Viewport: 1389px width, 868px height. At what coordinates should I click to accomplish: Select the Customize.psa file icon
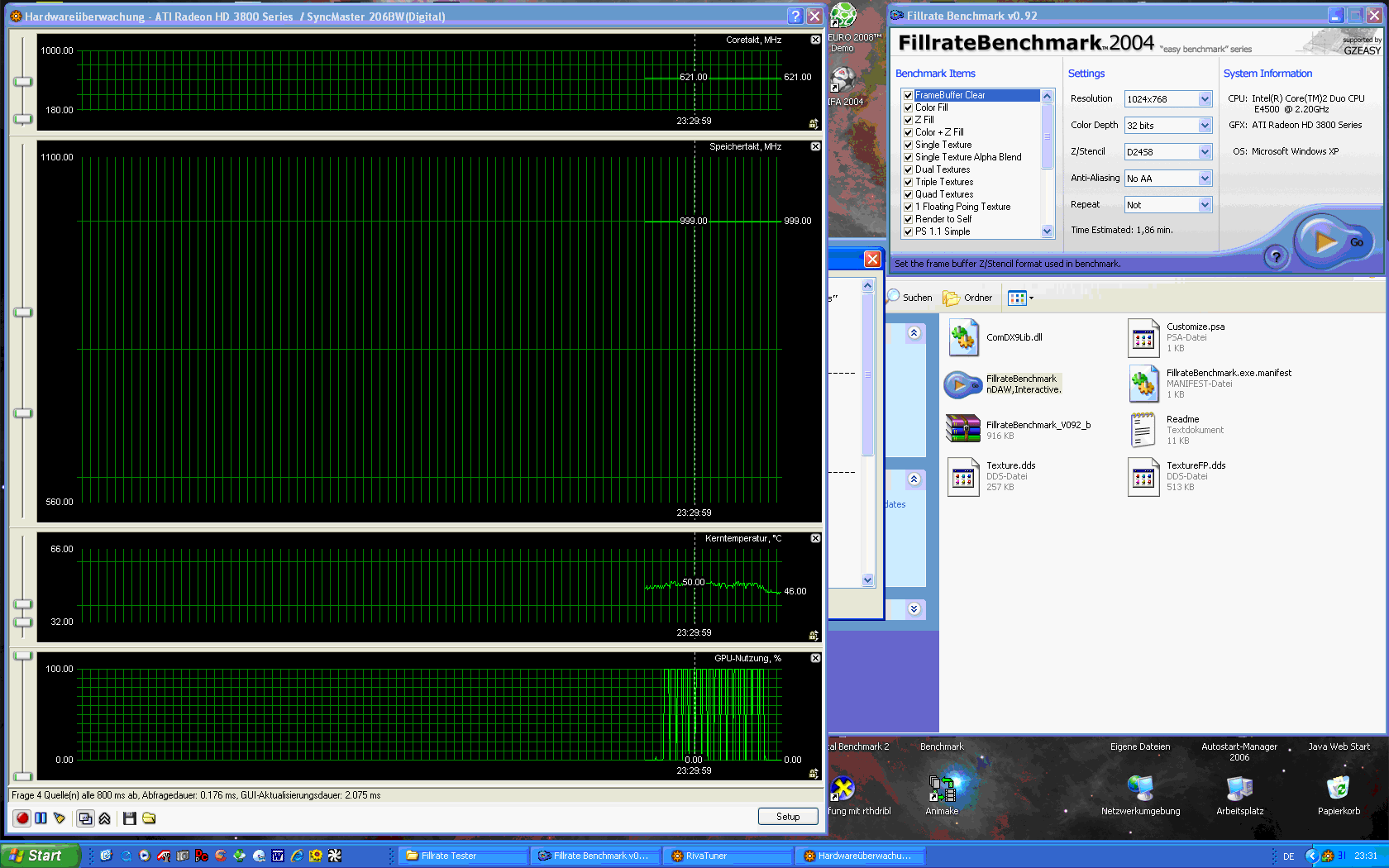point(1144,338)
